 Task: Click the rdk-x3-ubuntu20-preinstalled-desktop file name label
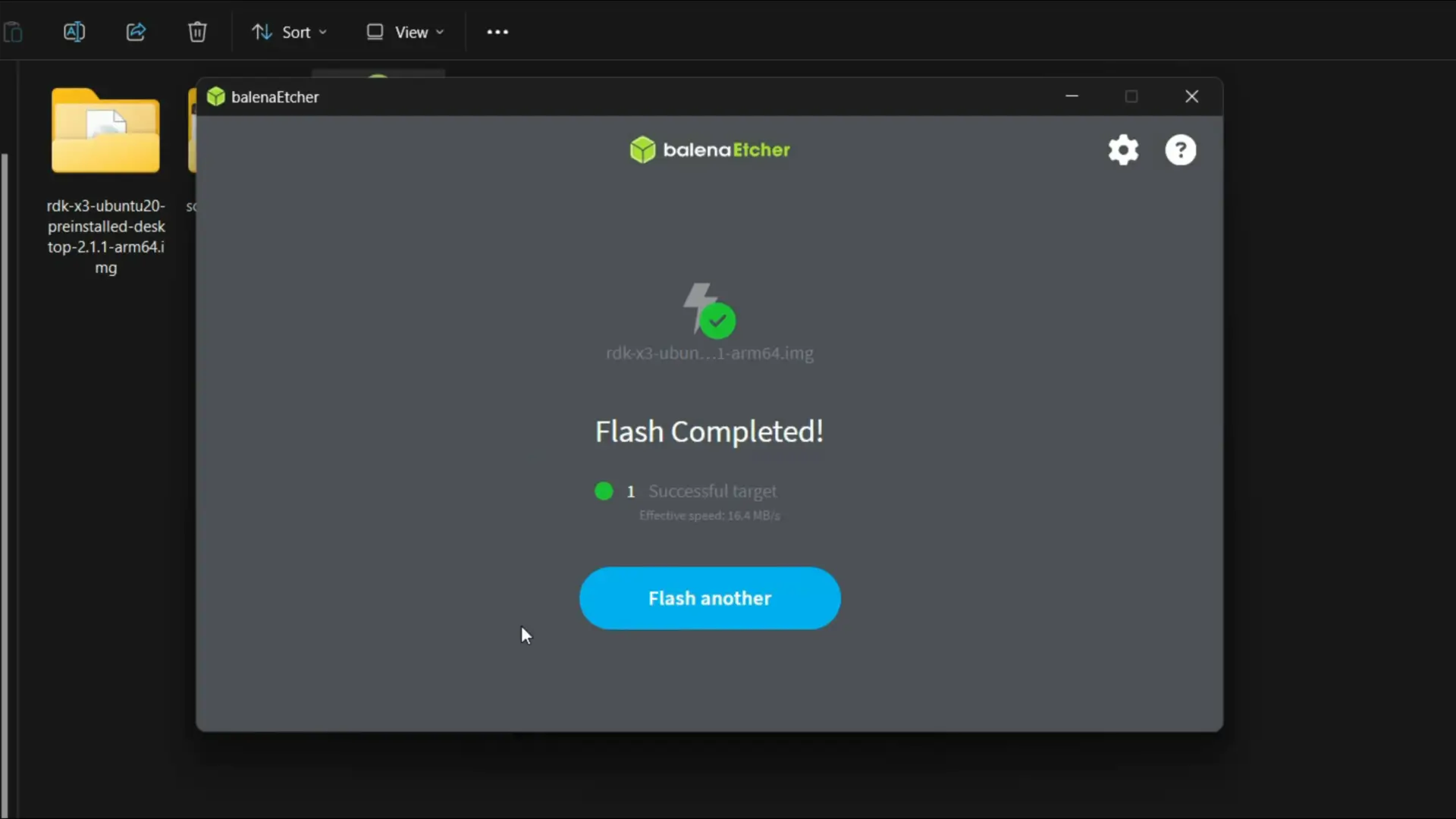click(106, 237)
